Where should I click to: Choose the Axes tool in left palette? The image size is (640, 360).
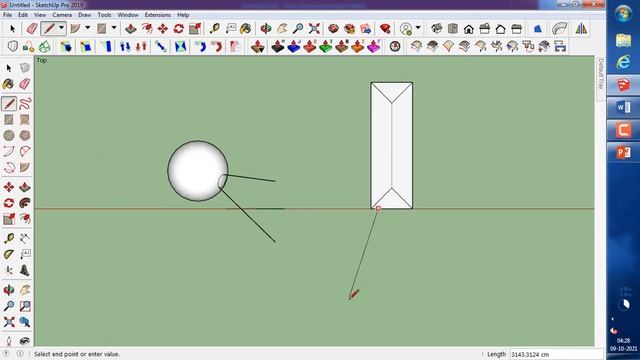point(9,270)
